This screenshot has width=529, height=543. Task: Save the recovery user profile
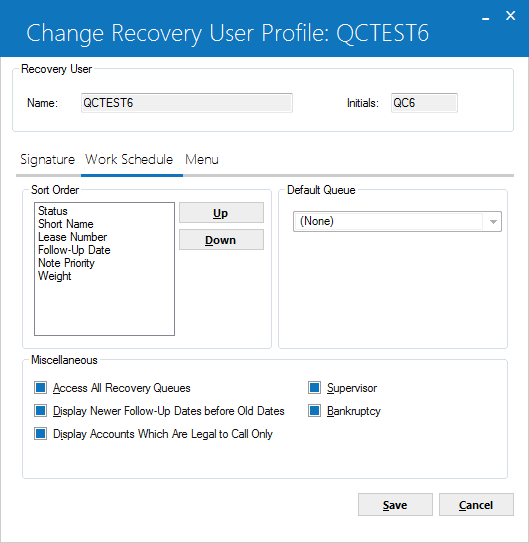[395, 505]
